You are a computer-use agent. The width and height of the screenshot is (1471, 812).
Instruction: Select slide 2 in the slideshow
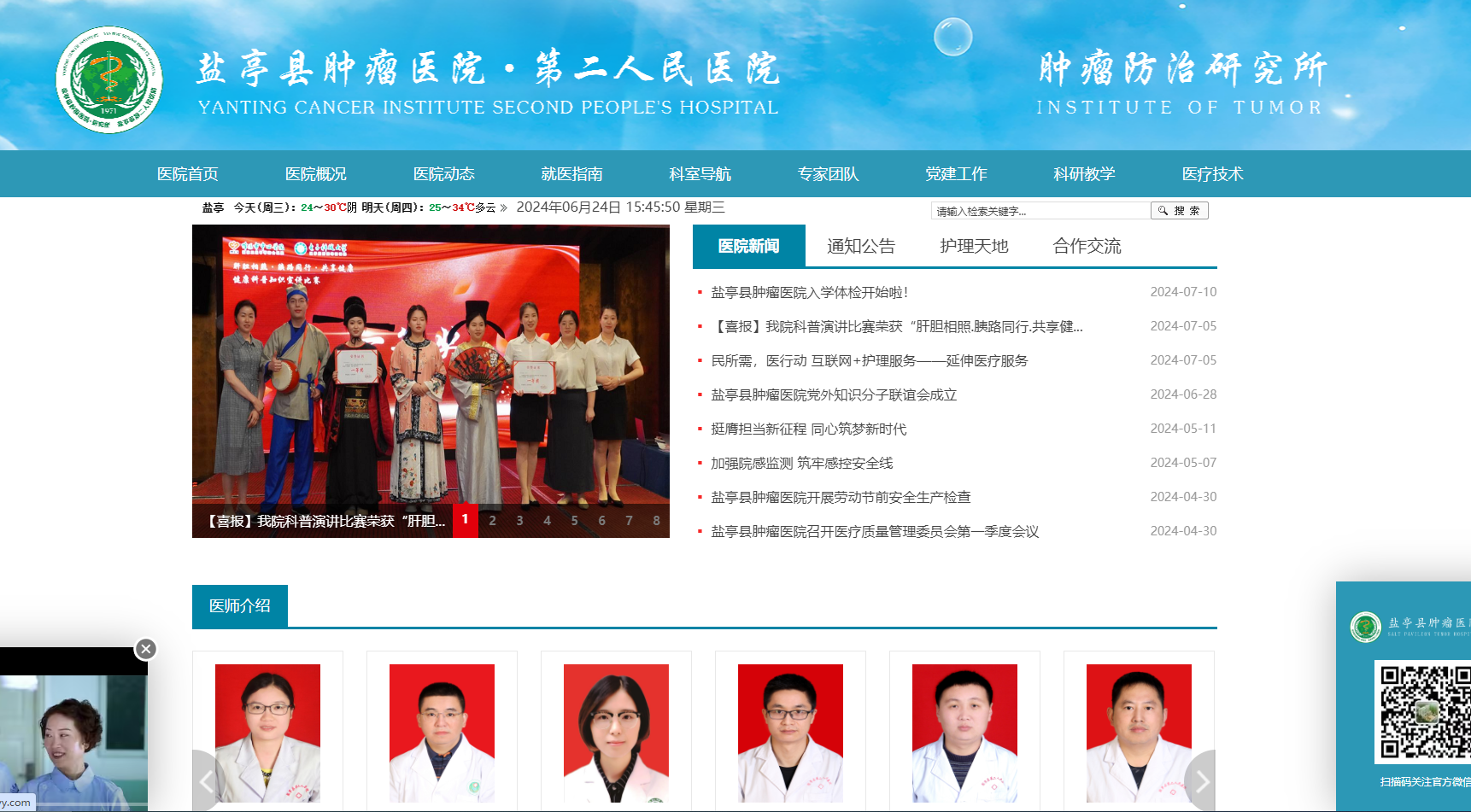pos(492,520)
